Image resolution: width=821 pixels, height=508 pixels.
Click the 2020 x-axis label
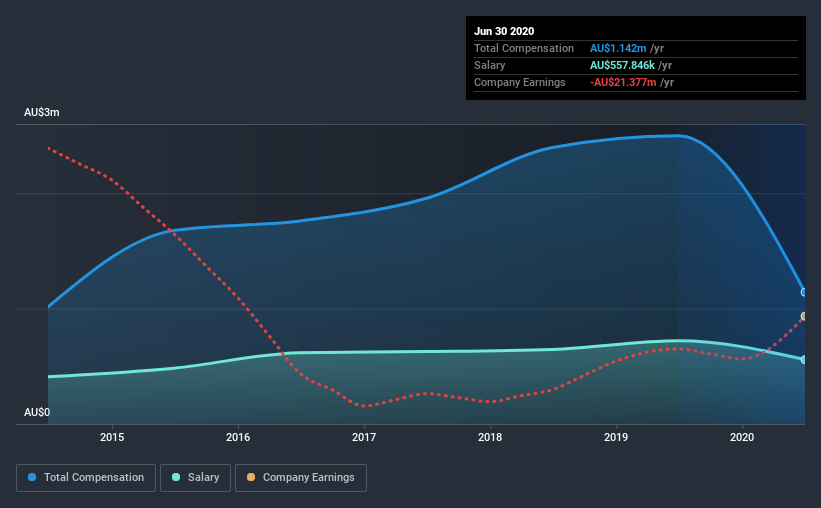742,437
